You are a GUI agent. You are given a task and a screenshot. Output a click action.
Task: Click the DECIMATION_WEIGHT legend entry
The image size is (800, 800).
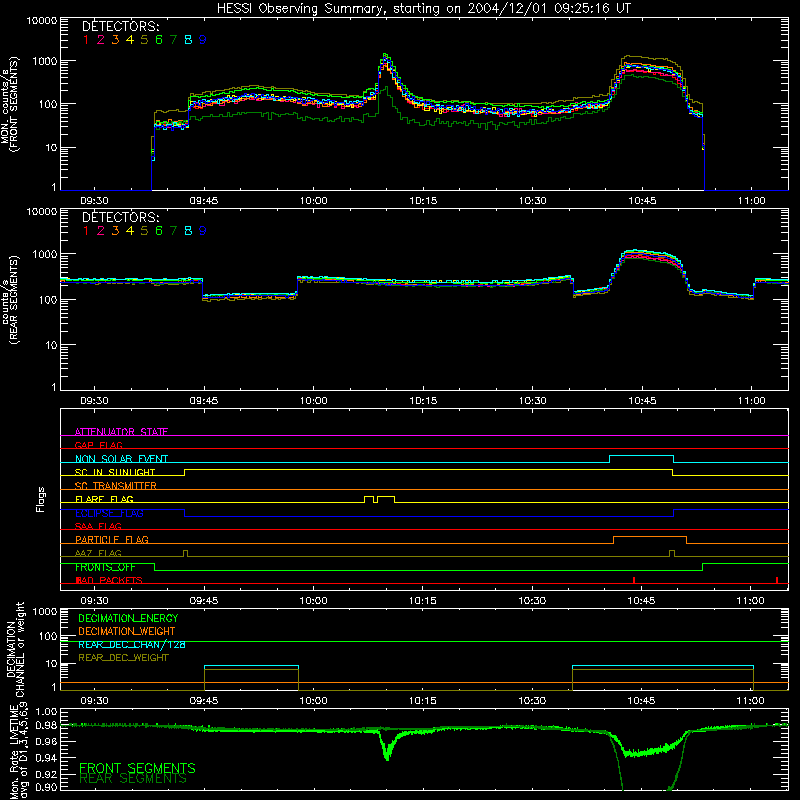[127, 631]
